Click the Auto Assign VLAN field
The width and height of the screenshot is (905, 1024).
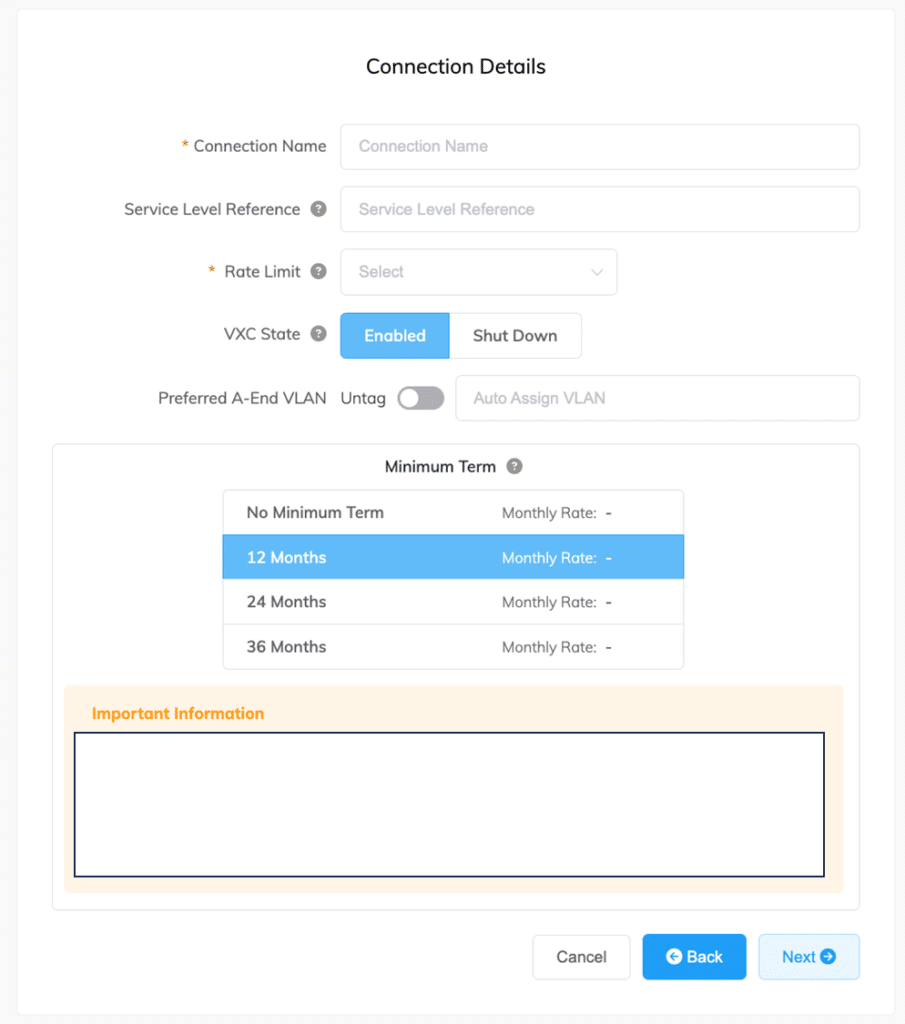click(x=657, y=398)
